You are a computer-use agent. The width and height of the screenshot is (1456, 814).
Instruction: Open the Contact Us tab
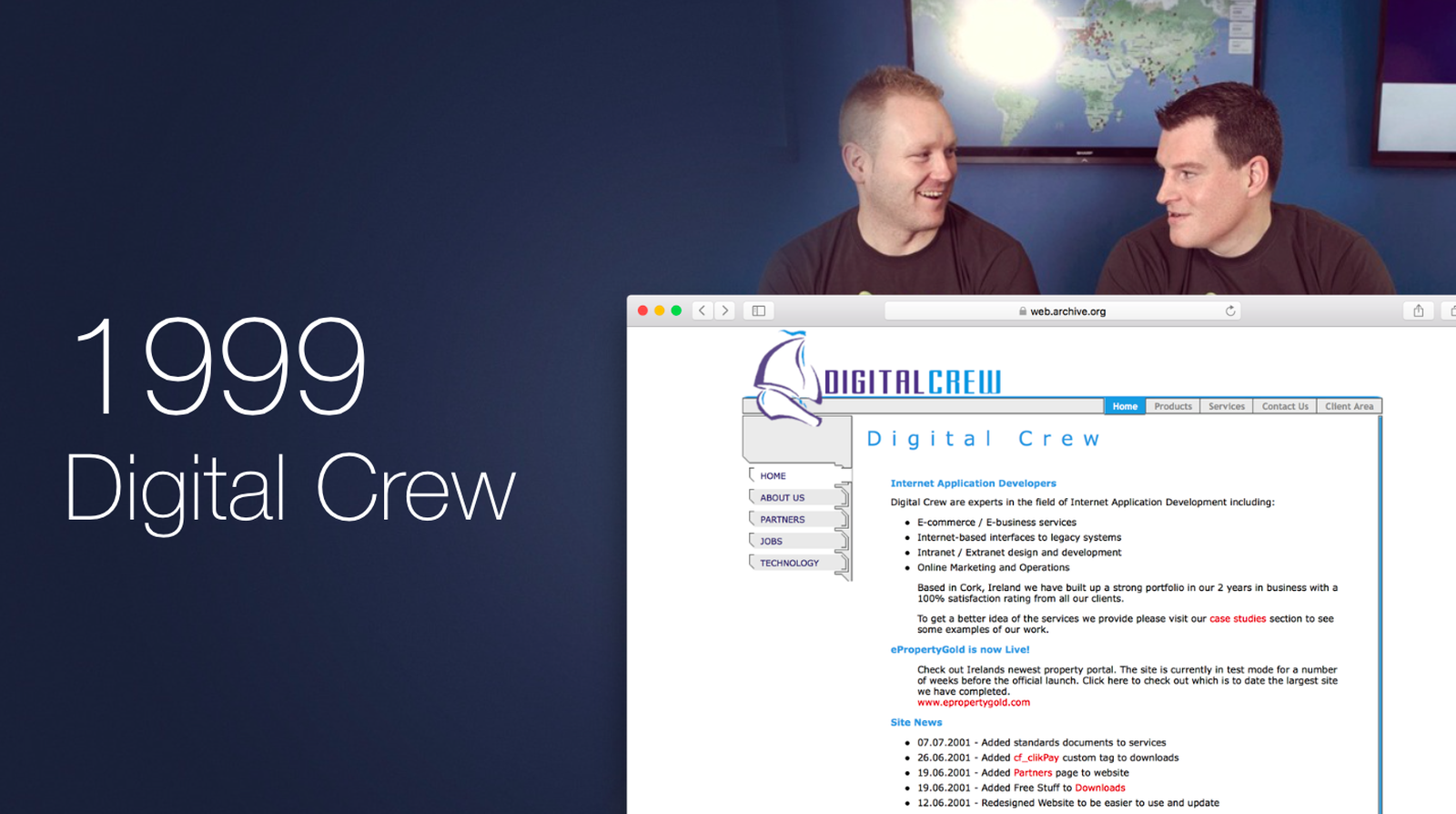click(1285, 406)
